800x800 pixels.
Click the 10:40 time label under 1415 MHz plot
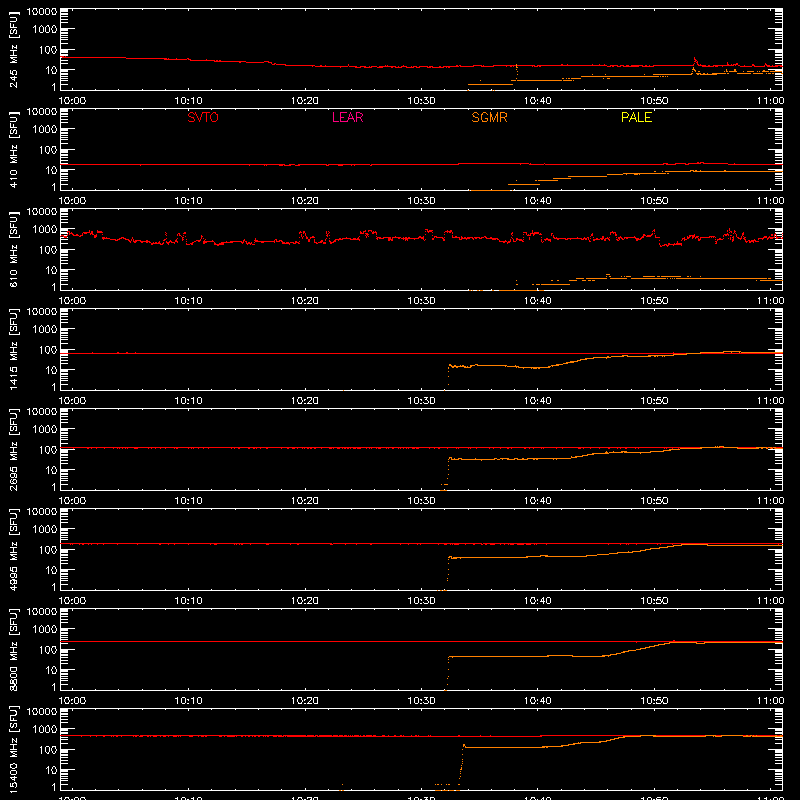[x=537, y=401]
